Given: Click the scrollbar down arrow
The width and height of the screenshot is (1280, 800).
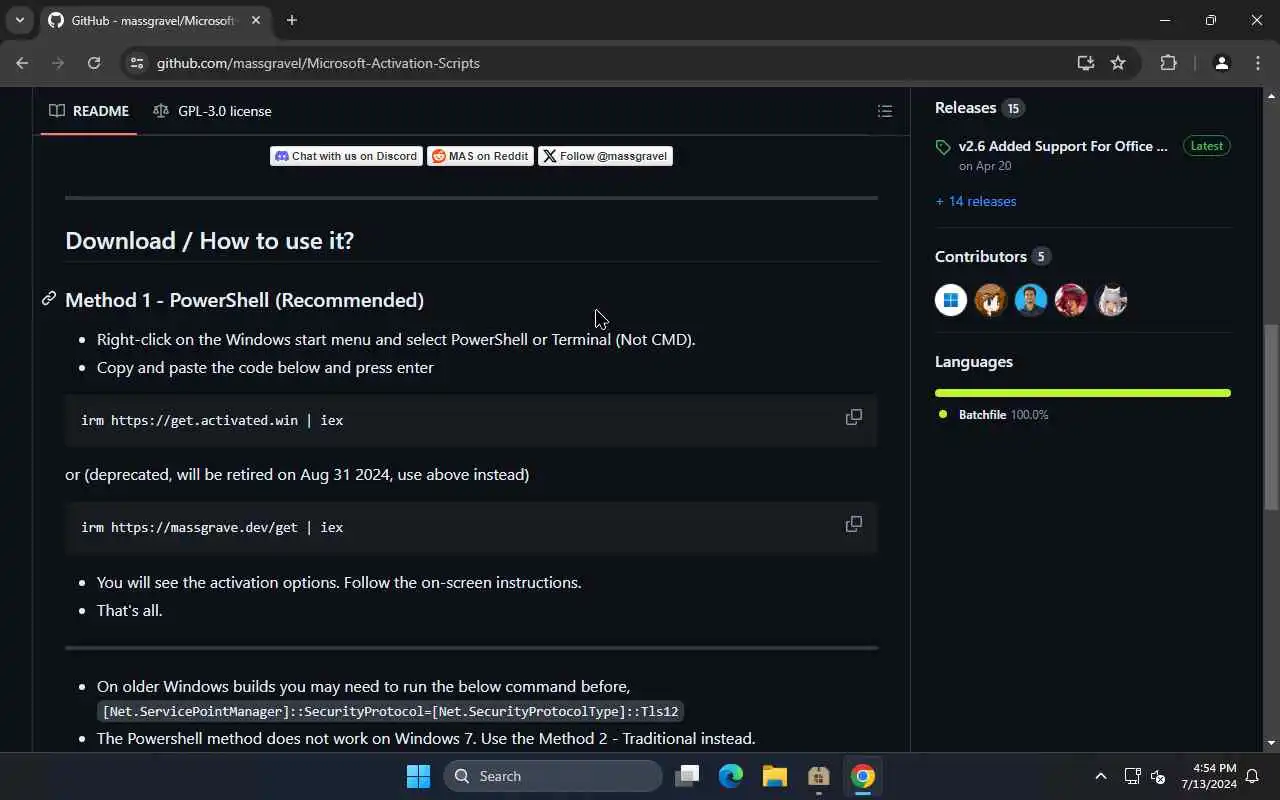Looking at the screenshot, I should click(x=1271, y=743).
